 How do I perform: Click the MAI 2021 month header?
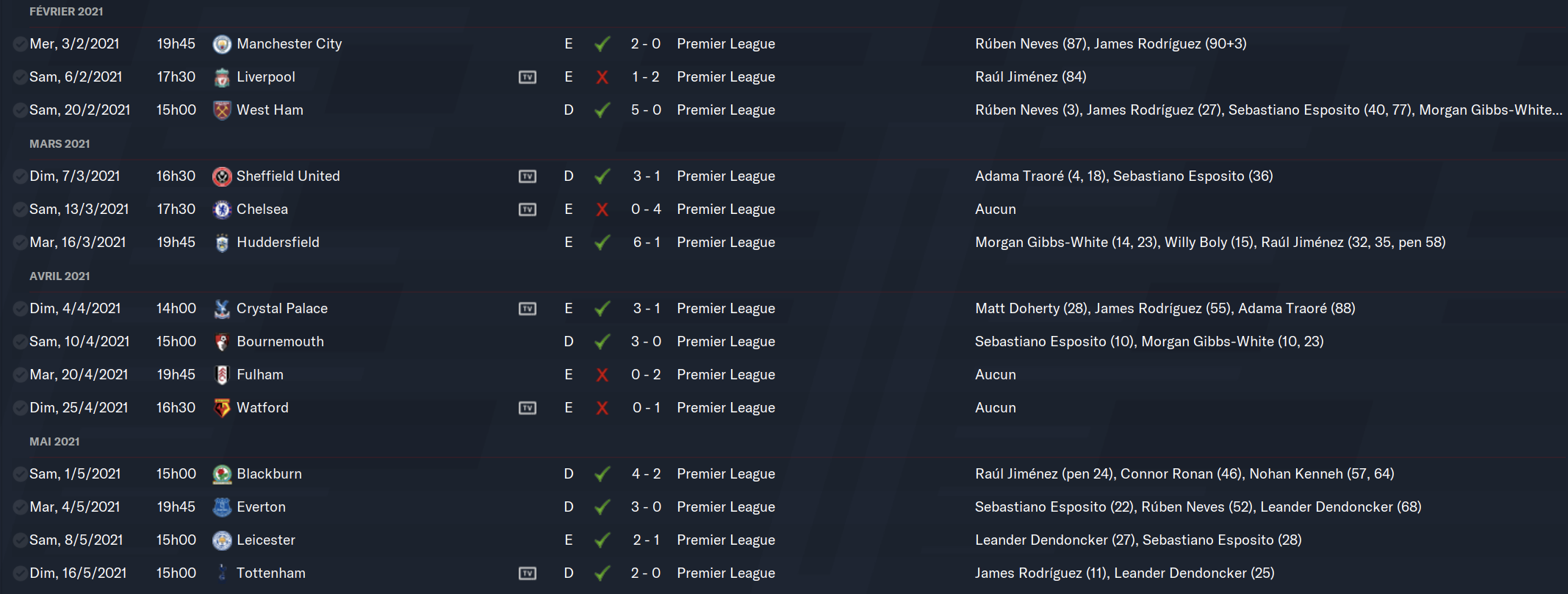[54, 442]
